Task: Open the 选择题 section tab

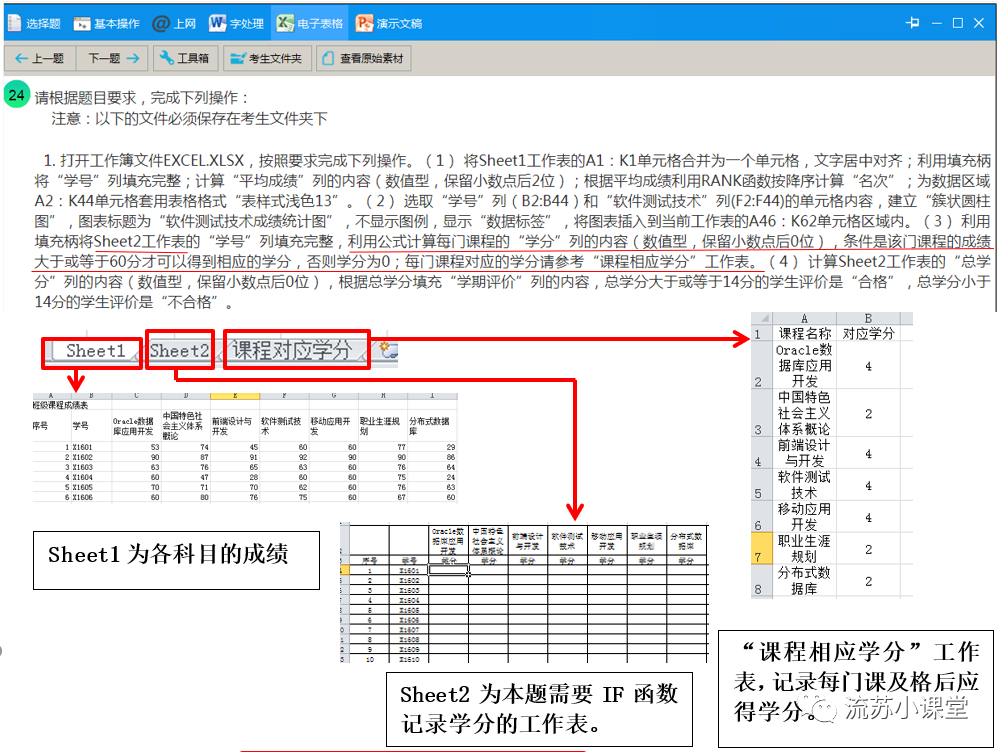Action: [34, 24]
